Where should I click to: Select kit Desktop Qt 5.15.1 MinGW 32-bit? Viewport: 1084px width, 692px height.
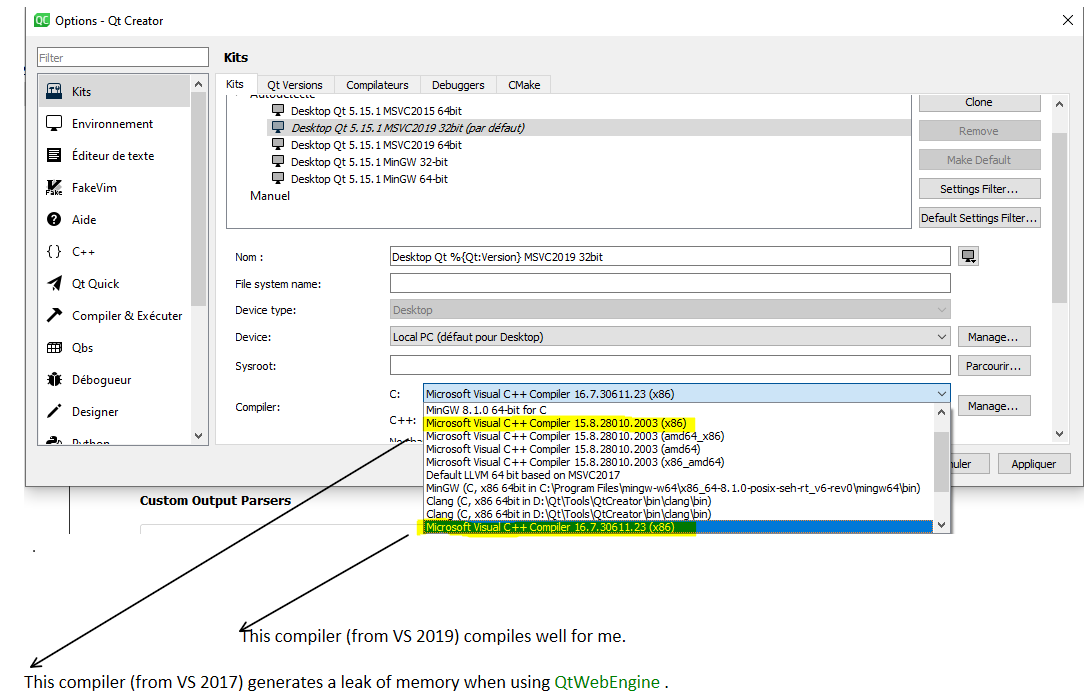click(x=369, y=162)
